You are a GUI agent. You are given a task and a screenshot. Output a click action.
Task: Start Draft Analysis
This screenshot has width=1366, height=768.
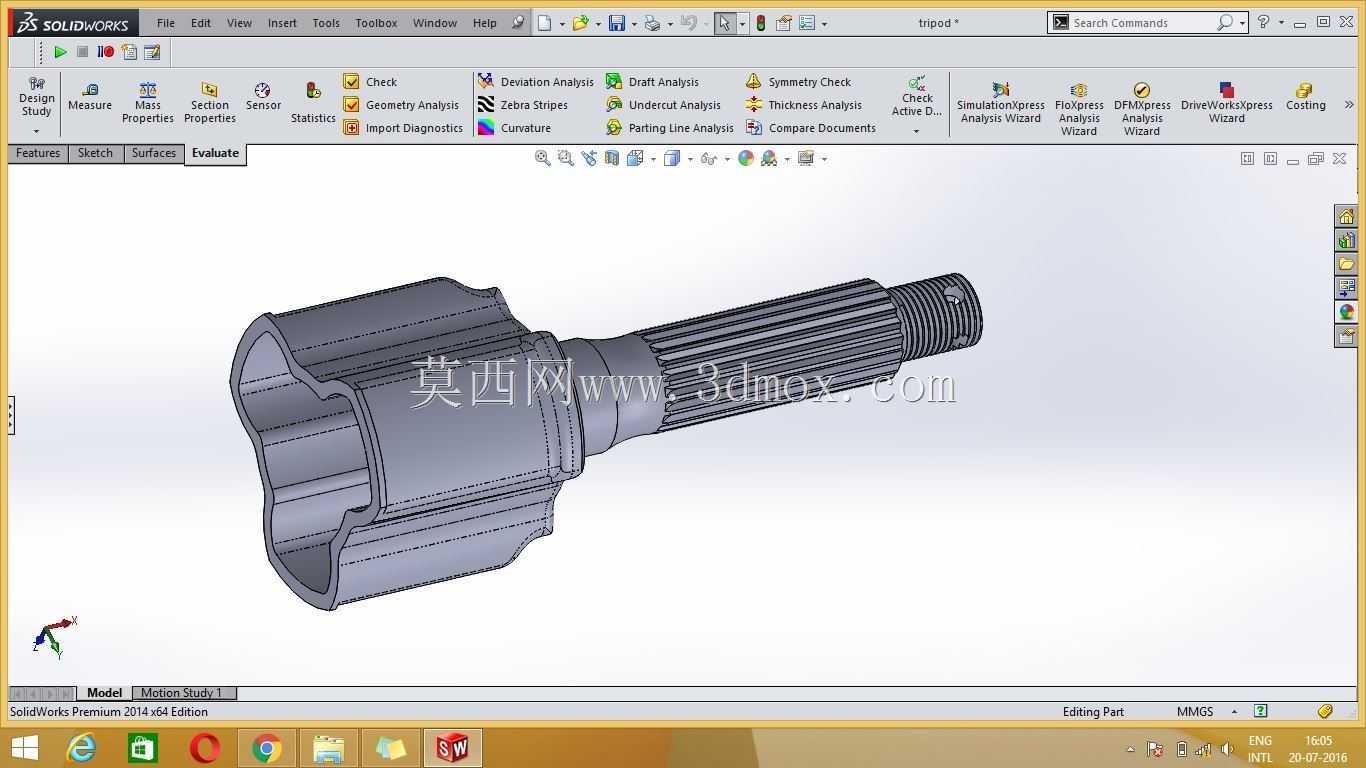pyautogui.click(x=652, y=82)
